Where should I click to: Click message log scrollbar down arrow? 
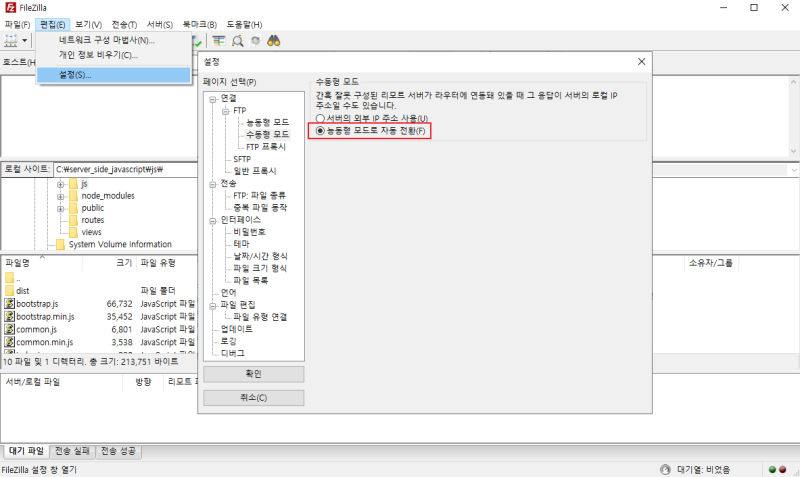(793, 151)
